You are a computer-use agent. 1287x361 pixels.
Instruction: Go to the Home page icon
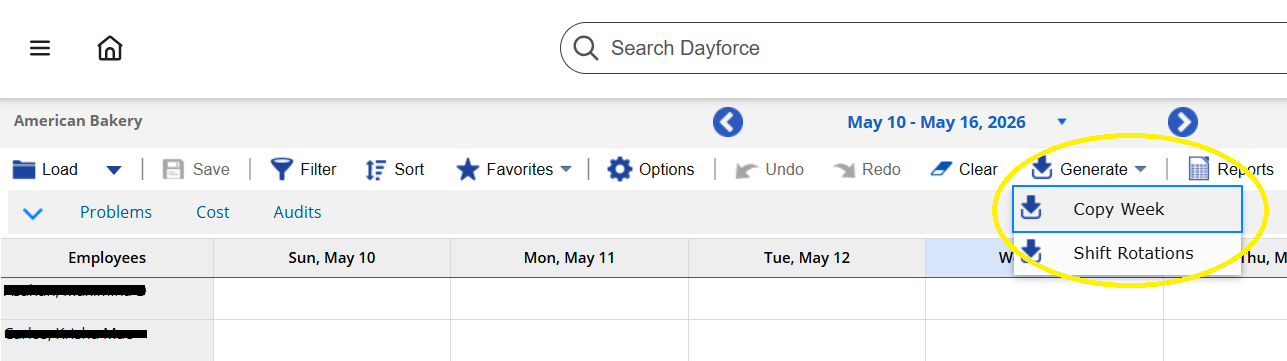click(110, 48)
